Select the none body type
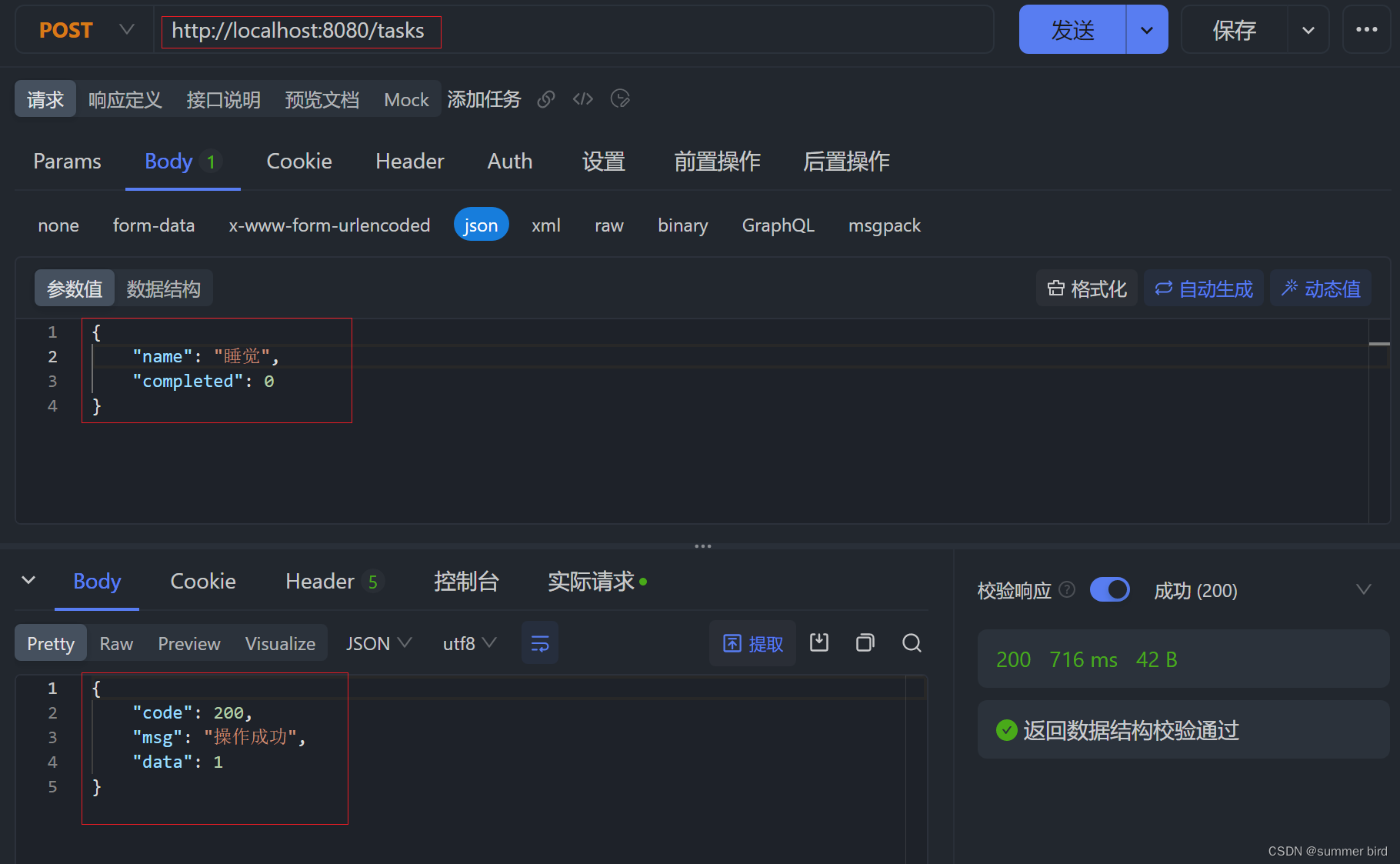Viewport: 1400px width, 864px height. (x=58, y=225)
